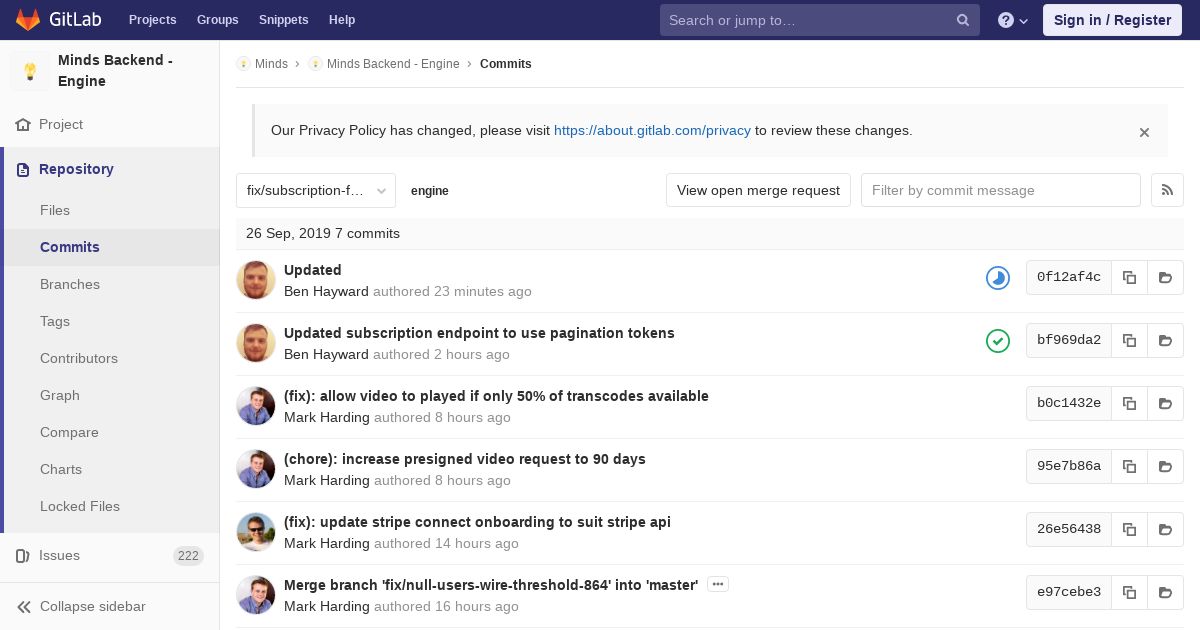1200x630 pixels.
Task: Browse files at commit 26e56438
Action: tap(1165, 530)
